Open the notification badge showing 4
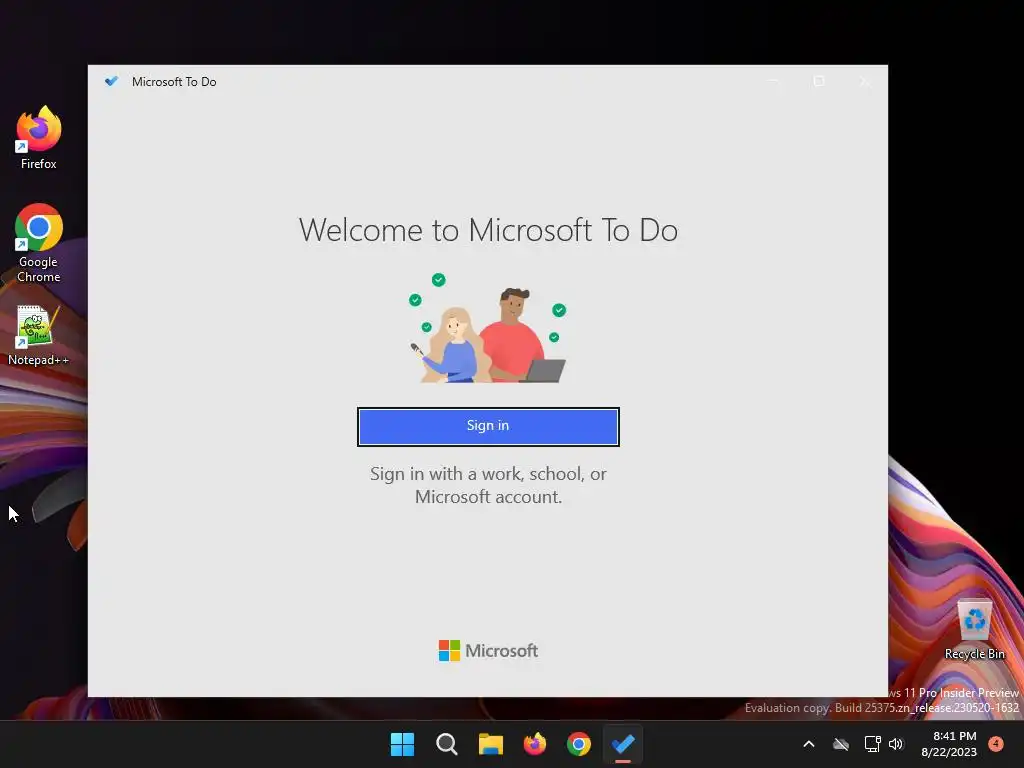 click(x=996, y=744)
